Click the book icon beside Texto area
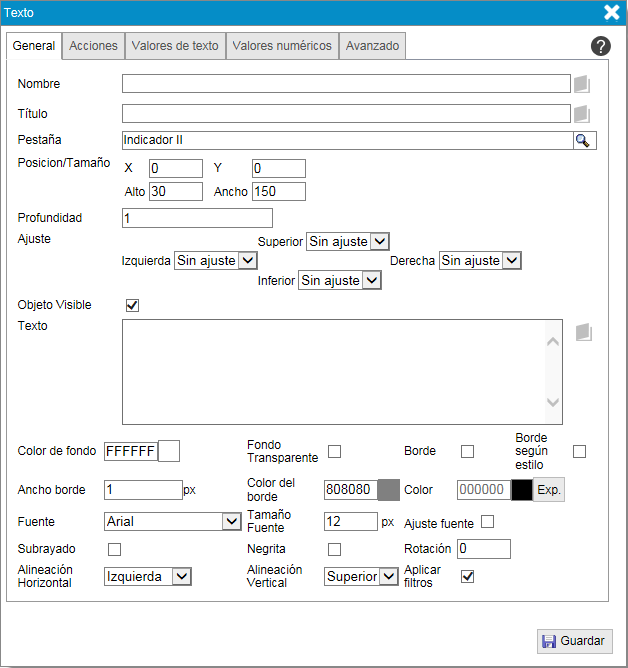The image size is (628, 668). click(585, 332)
